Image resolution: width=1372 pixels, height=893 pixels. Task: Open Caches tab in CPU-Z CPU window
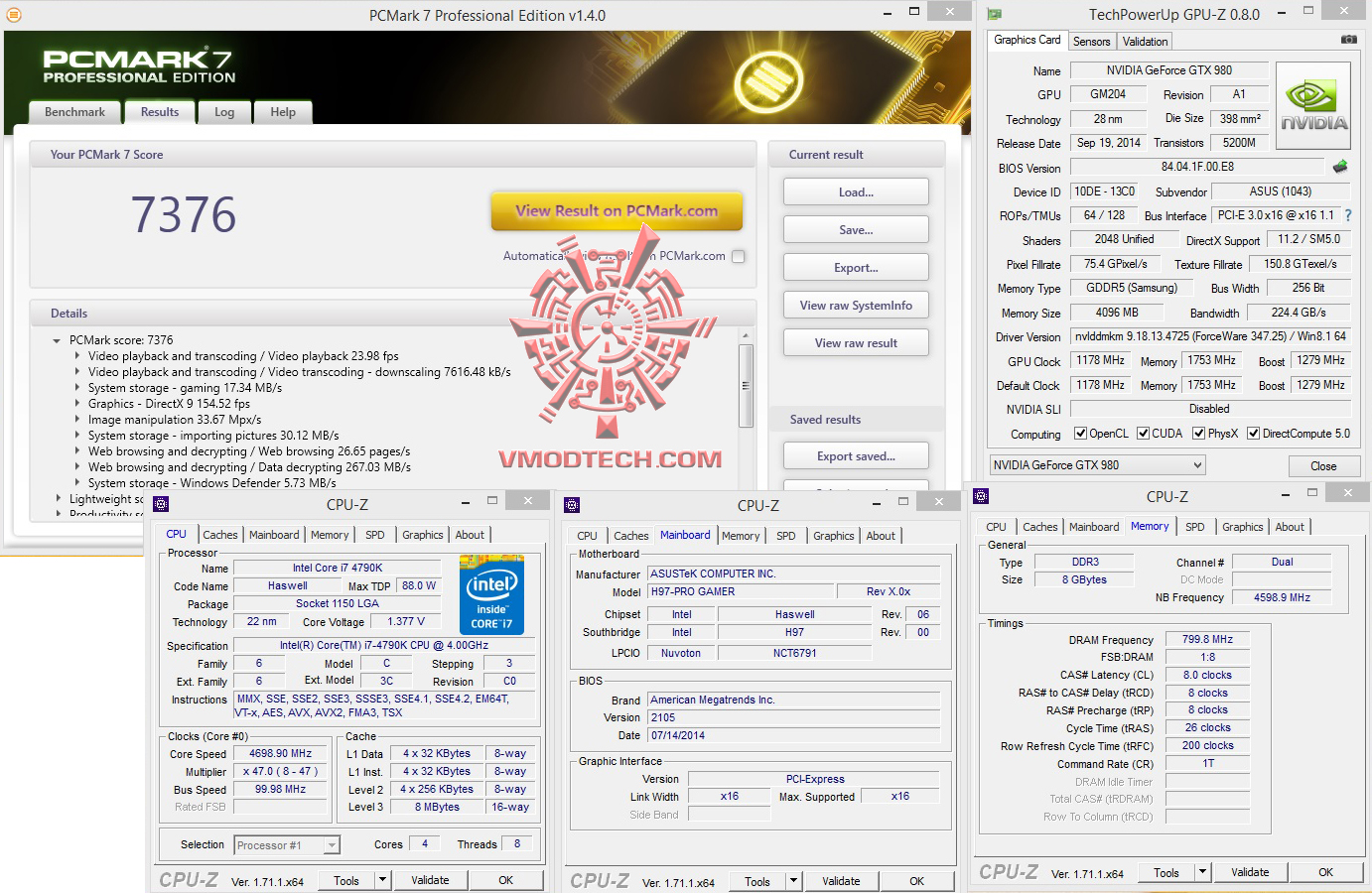(220, 535)
